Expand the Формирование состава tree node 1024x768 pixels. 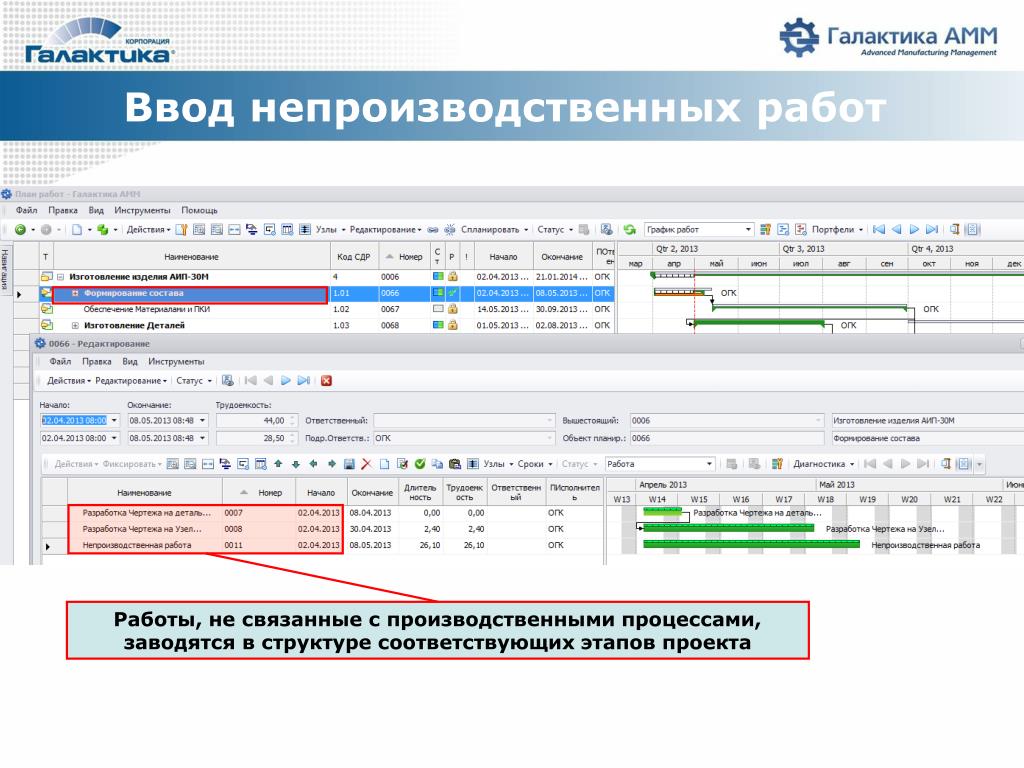point(75,293)
